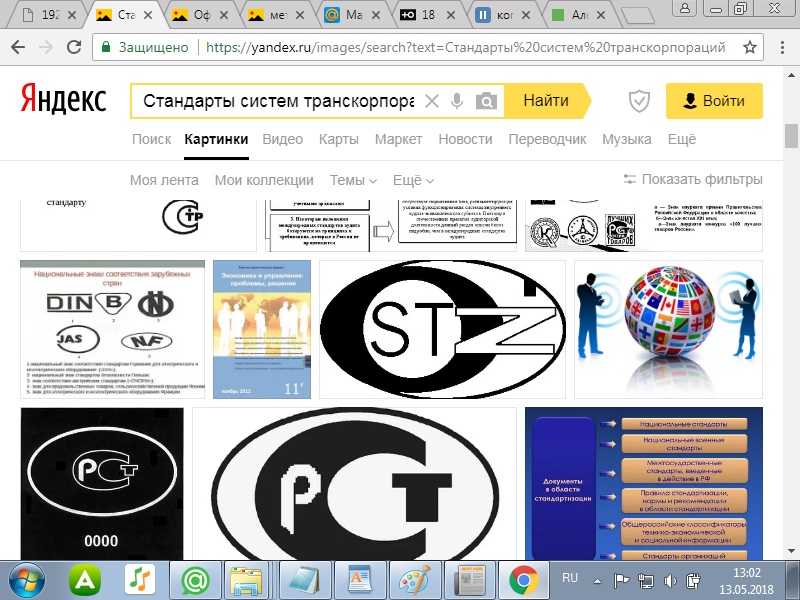Image resolution: width=800 pixels, height=600 pixels.
Task: Click the Яндекс logo
Action: coord(64,99)
